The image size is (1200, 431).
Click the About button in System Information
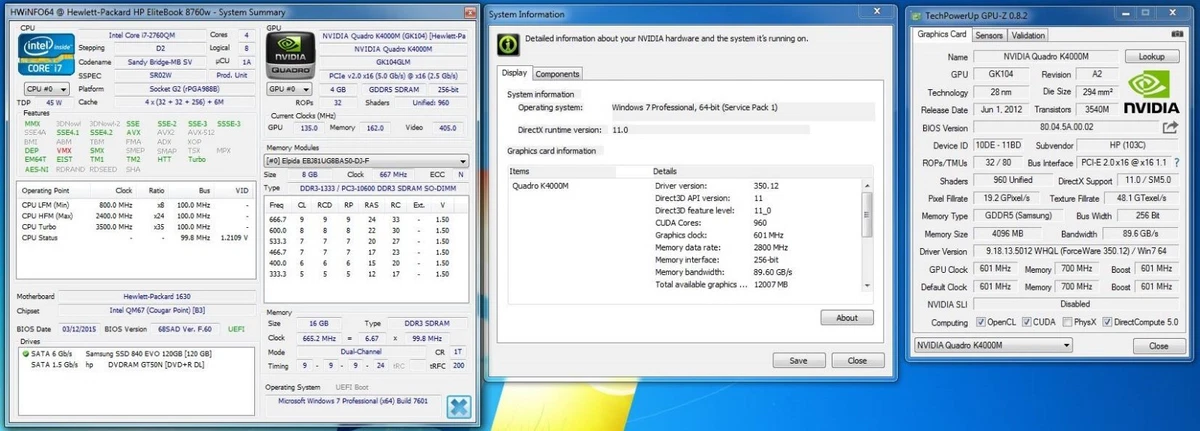[846, 318]
